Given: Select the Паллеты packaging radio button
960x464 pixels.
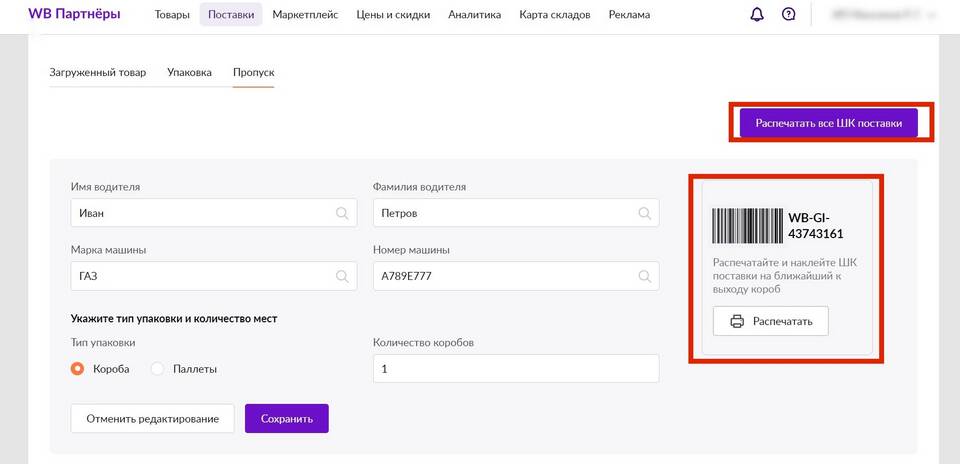Looking at the screenshot, I should tap(157, 369).
